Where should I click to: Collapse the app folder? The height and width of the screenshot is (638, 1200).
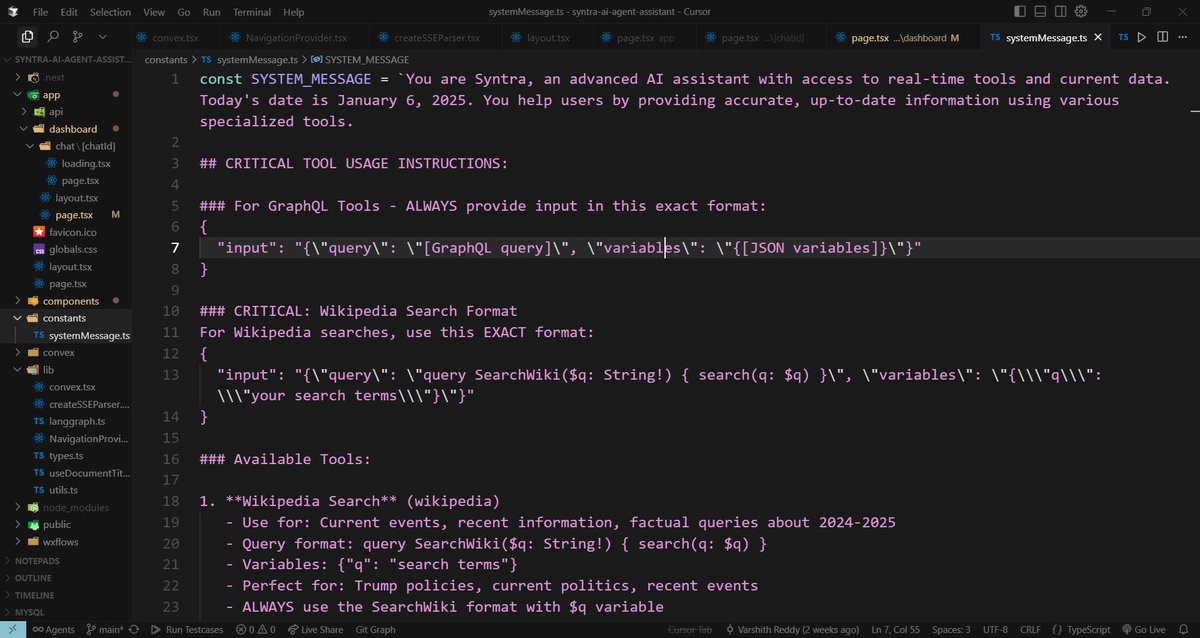tap(52, 94)
